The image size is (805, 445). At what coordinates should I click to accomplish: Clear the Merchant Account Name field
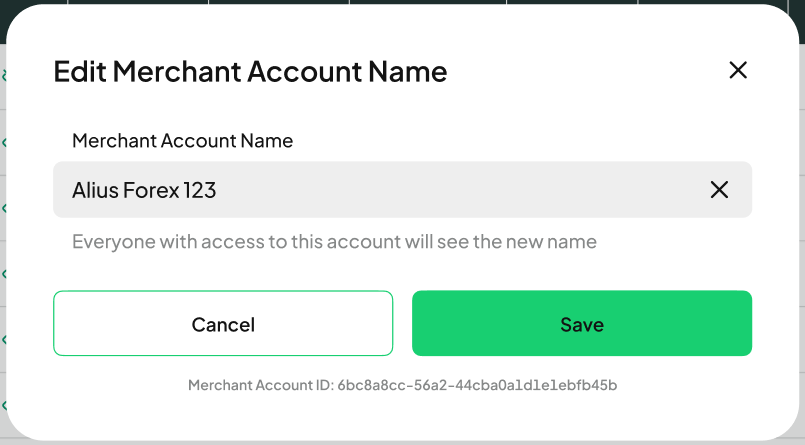pos(719,189)
